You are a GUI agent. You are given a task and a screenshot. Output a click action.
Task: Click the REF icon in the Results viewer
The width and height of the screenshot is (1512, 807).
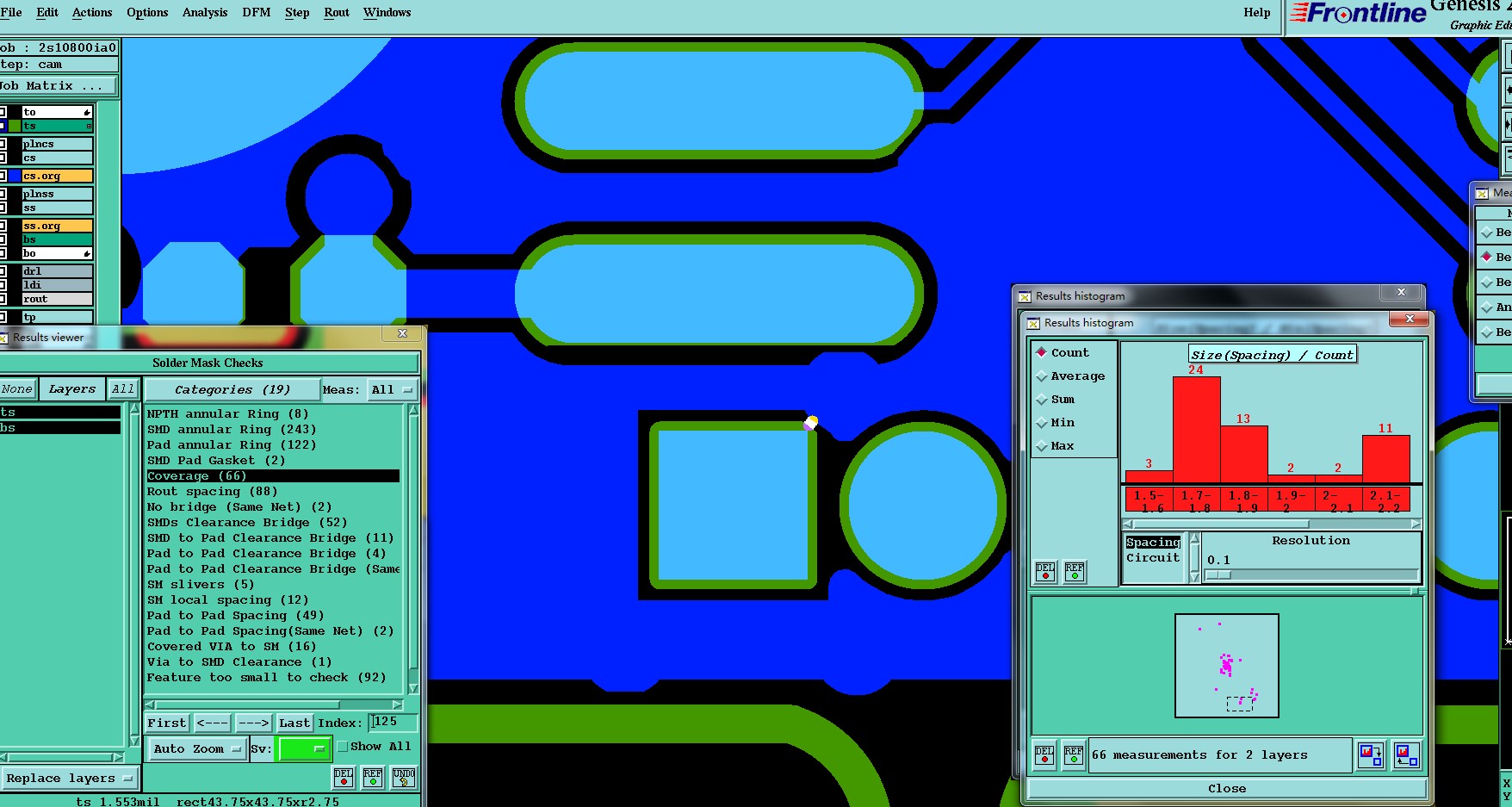tap(373, 777)
